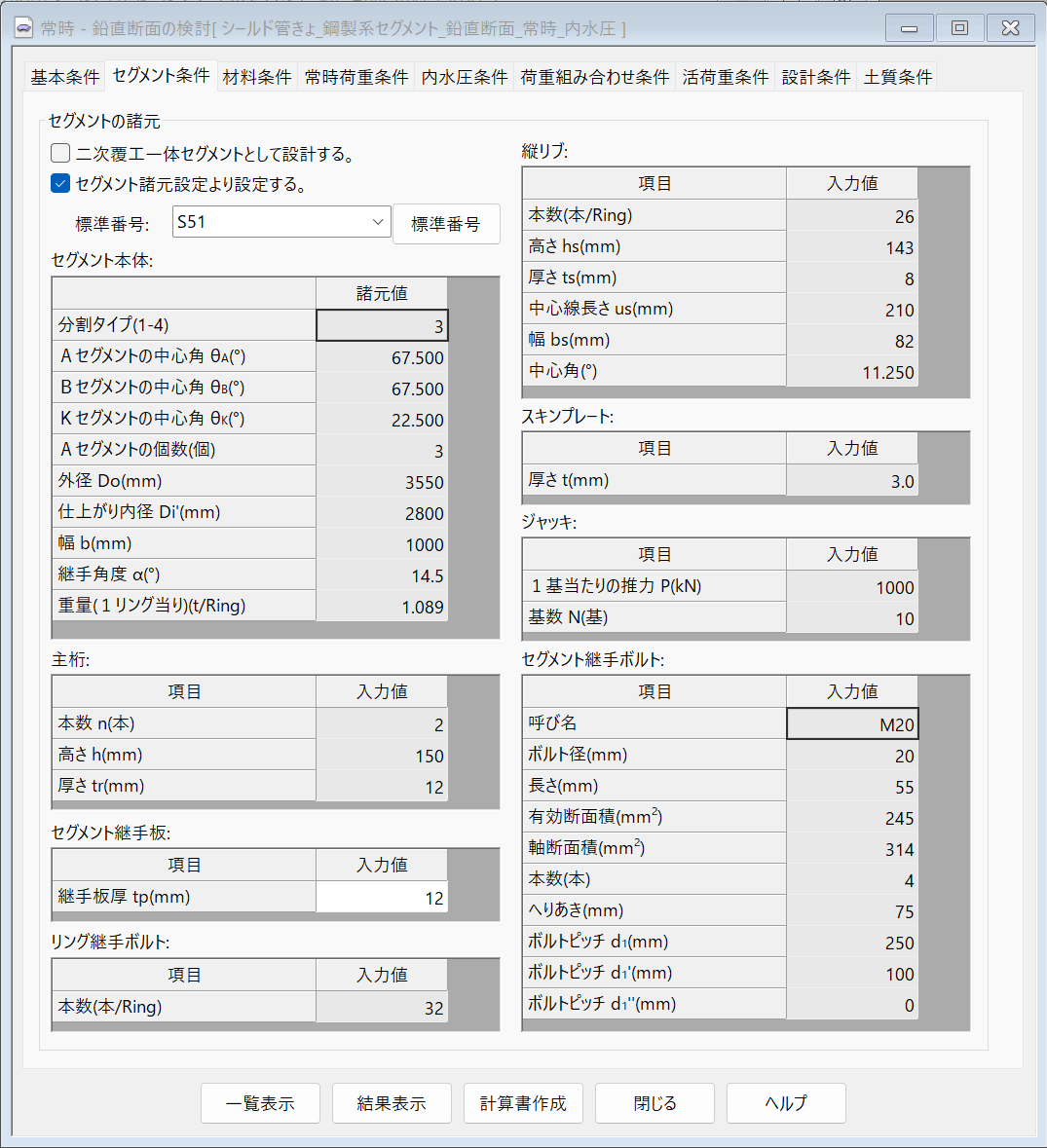Click the 継手板厚 tp input cell

(382, 898)
